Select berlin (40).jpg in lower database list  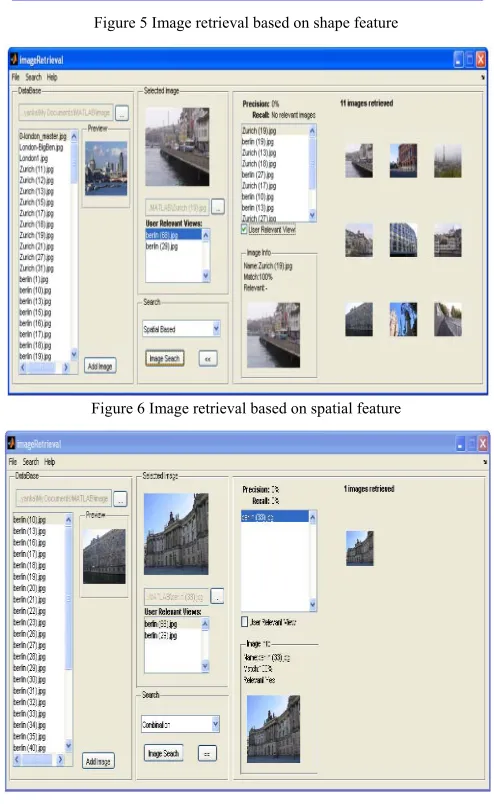(x=30, y=748)
